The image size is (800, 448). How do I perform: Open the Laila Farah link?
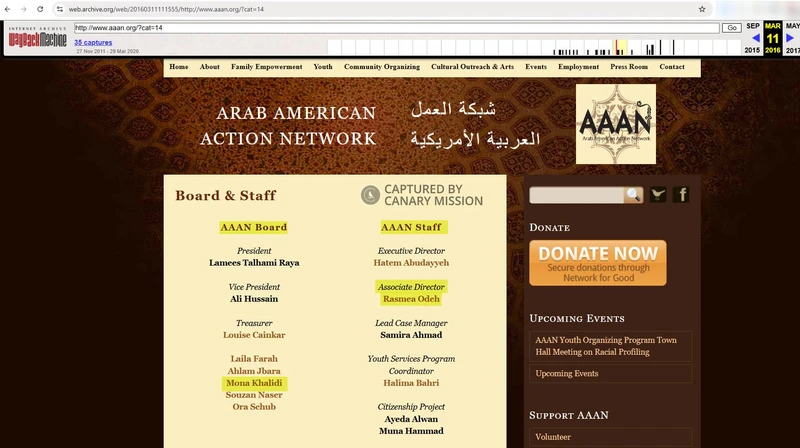[254, 359]
